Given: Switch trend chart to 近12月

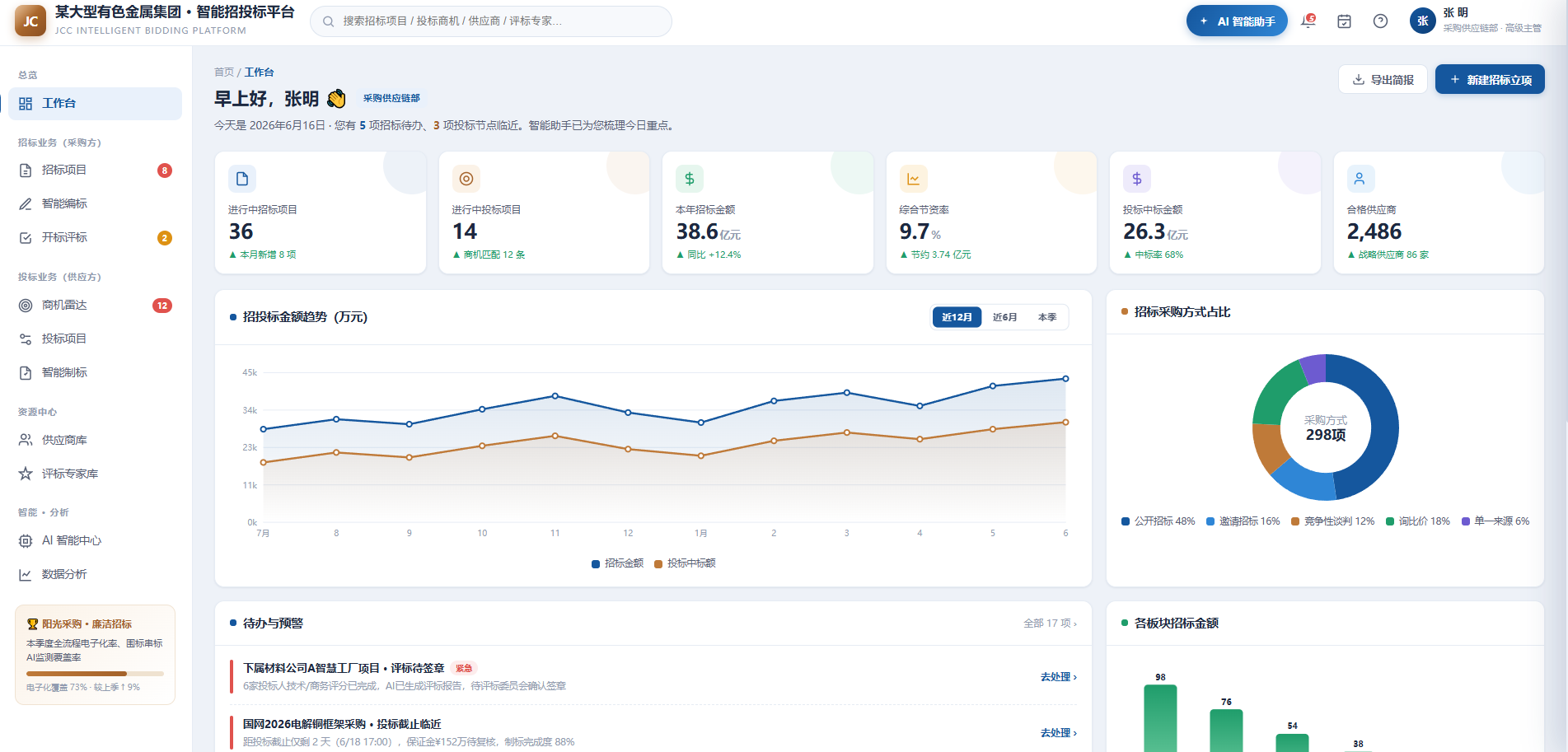Looking at the screenshot, I should [957, 317].
